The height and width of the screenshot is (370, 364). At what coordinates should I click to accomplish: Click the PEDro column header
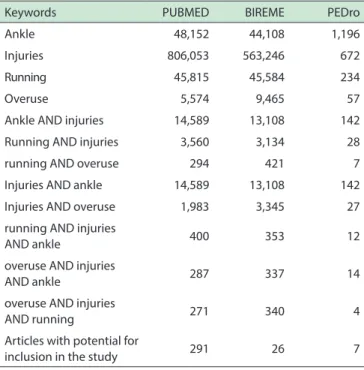tap(343, 13)
